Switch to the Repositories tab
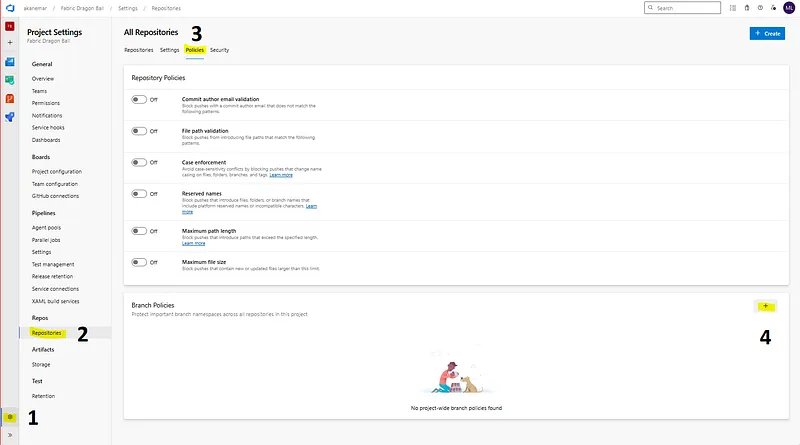800x445 pixels. pos(139,50)
